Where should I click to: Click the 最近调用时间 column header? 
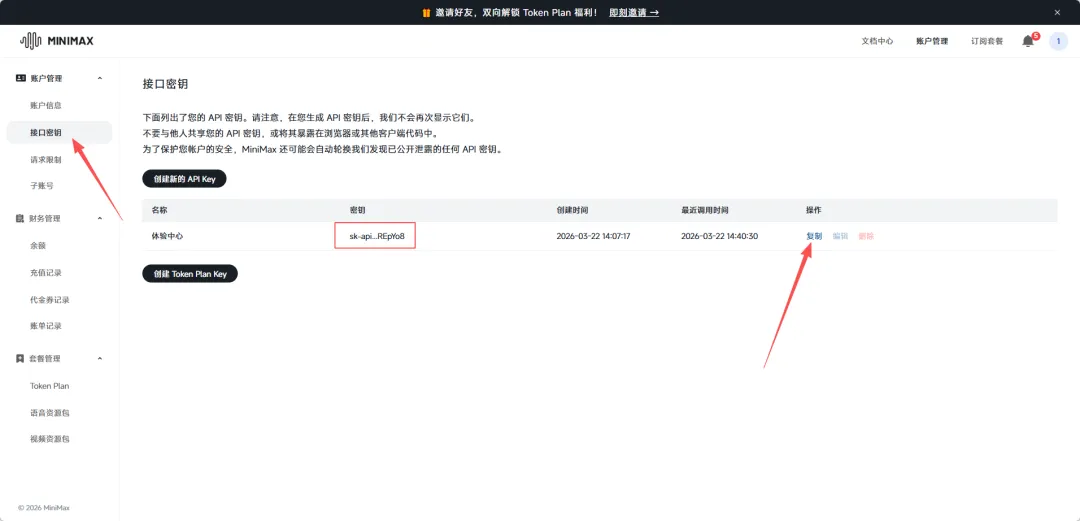point(705,210)
